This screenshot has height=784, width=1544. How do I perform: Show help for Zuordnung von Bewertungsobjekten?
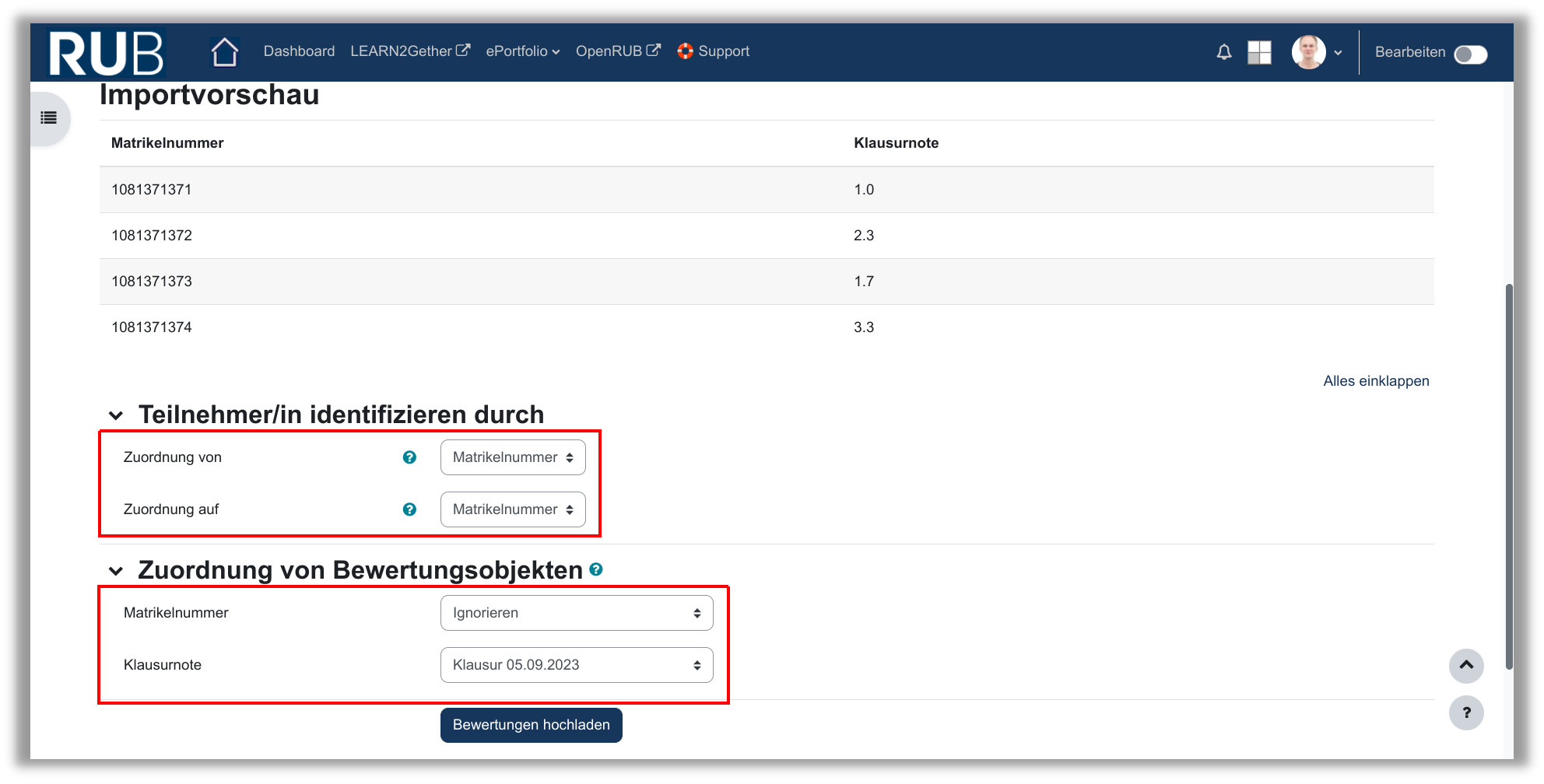click(x=596, y=569)
